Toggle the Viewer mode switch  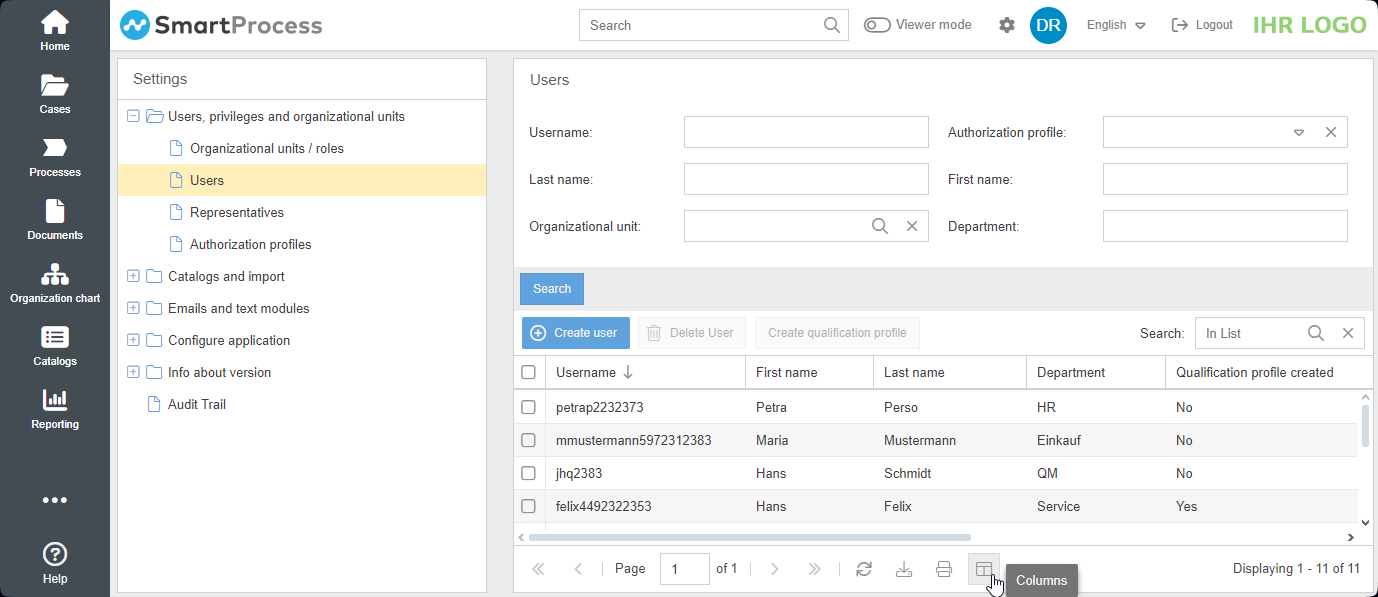pyautogui.click(x=877, y=25)
